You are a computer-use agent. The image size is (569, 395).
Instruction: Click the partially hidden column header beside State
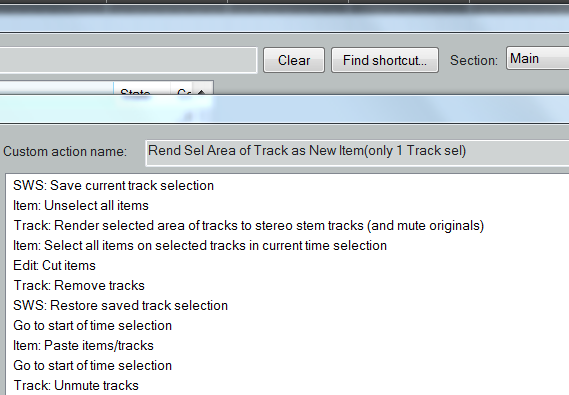[183, 89]
